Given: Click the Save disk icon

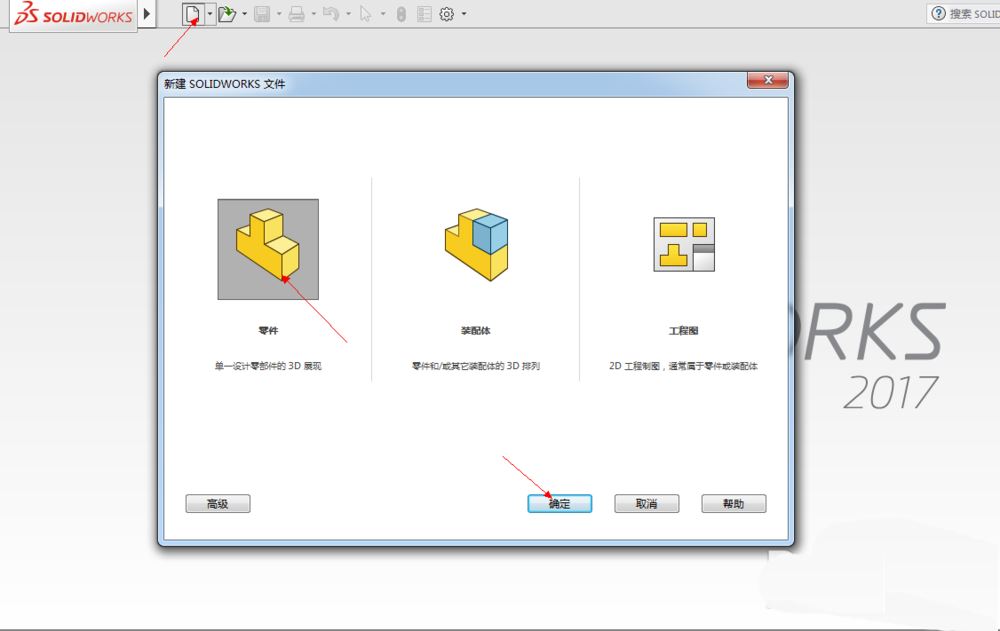Looking at the screenshot, I should click(x=262, y=13).
